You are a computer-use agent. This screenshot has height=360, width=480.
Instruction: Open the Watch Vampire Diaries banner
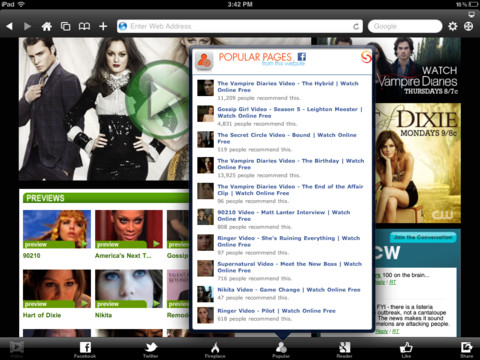(418, 68)
